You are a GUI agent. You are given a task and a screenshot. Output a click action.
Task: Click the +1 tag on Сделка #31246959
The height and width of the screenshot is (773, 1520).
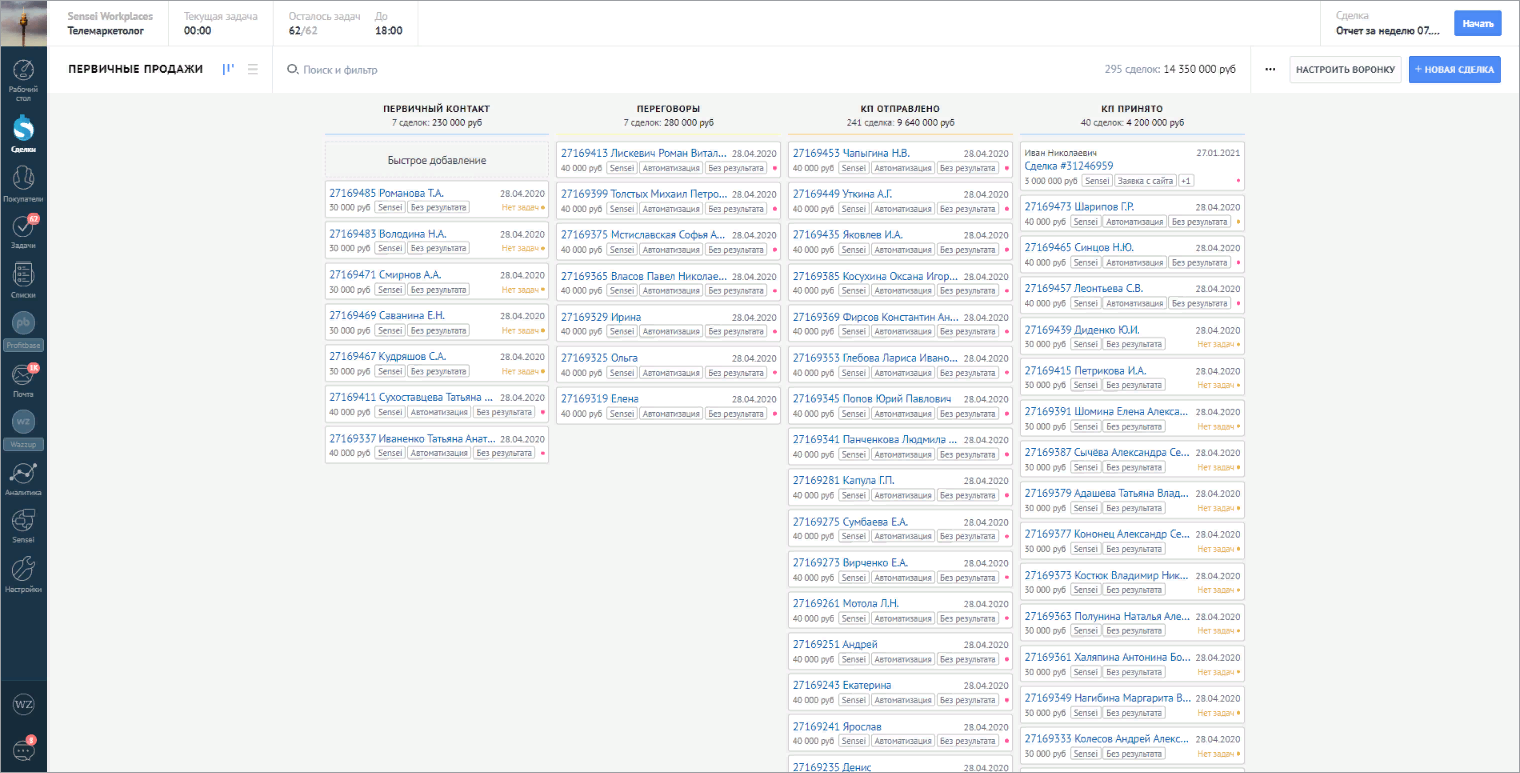1186,181
